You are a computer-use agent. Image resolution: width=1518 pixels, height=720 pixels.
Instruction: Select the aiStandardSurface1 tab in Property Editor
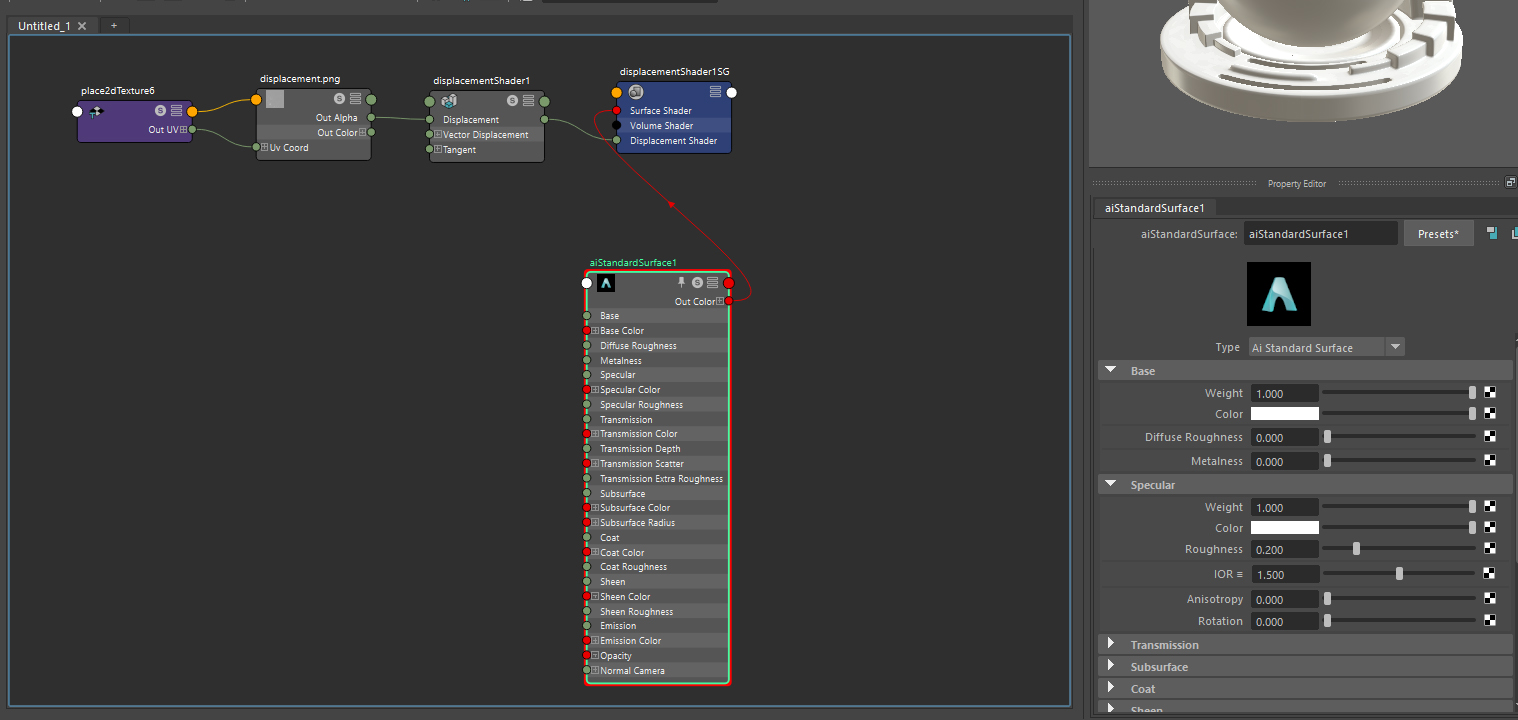pos(1154,207)
